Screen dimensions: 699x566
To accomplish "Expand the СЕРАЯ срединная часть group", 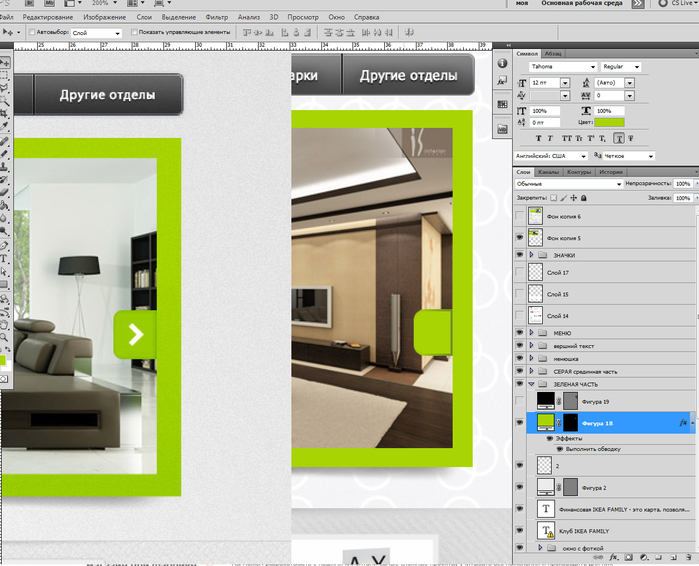I will click(531, 371).
